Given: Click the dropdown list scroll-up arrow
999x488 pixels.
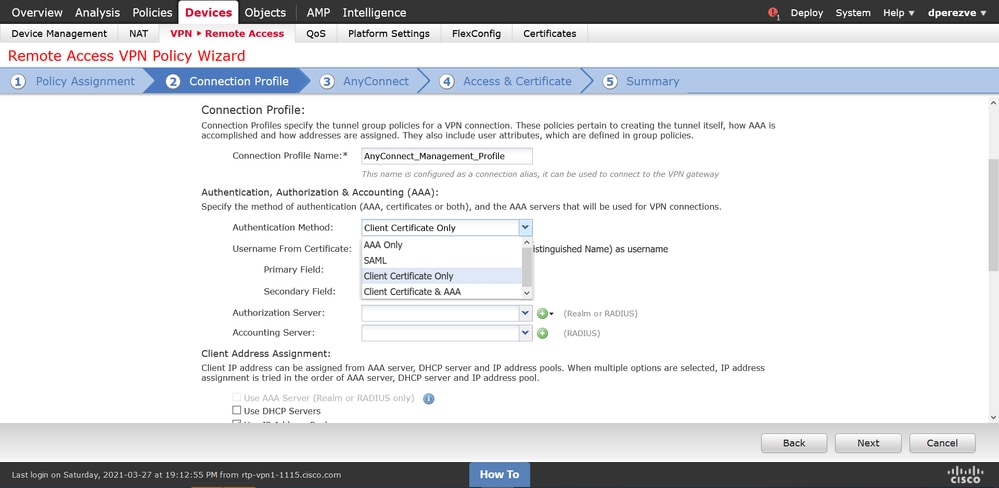Looking at the screenshot, I should point(527,243).
